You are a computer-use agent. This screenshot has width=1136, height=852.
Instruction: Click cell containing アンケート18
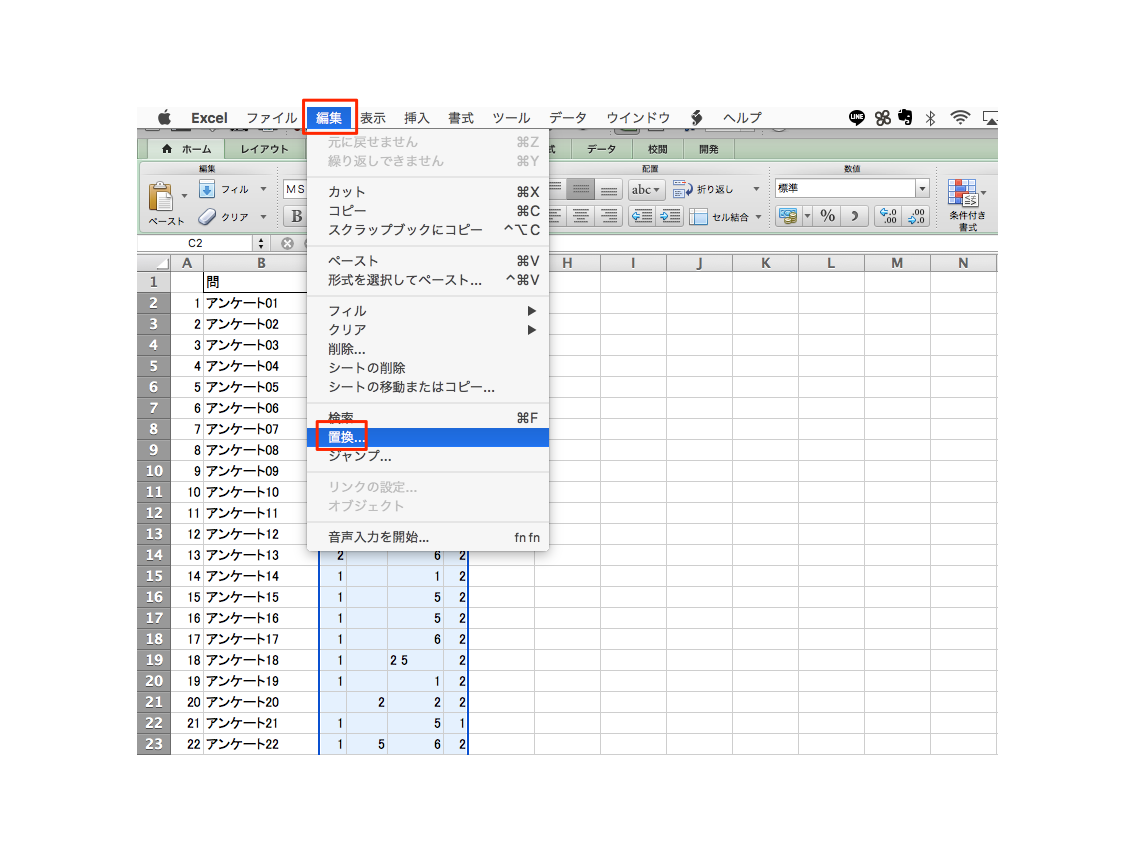(x=261, y=660)
